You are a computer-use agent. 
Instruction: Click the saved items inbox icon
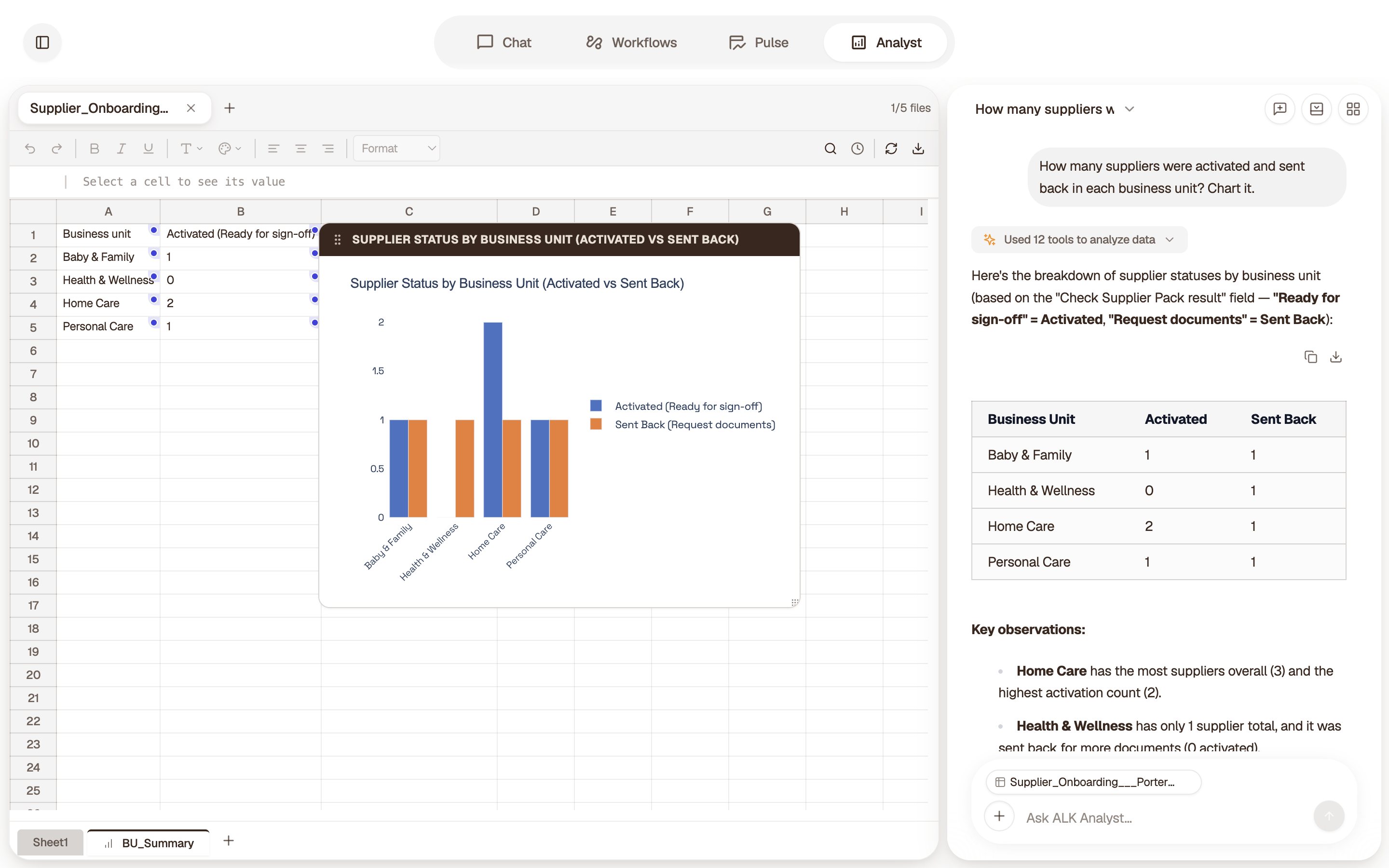1317,109
